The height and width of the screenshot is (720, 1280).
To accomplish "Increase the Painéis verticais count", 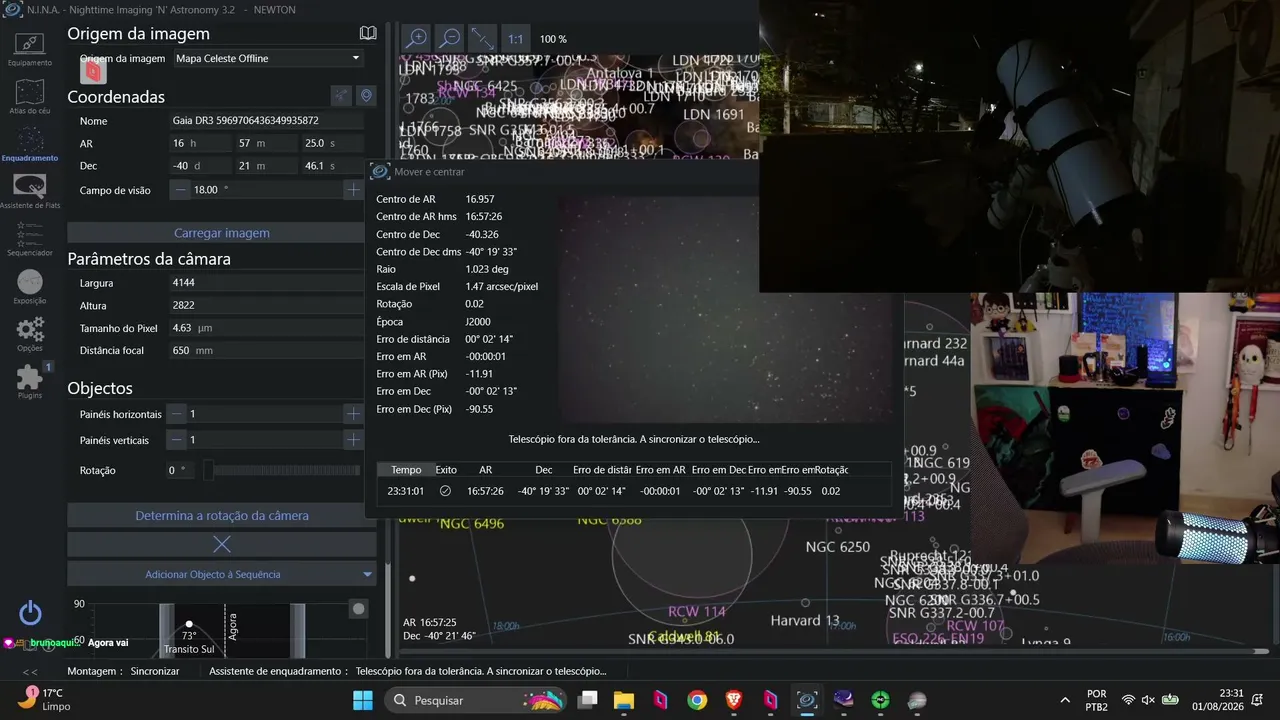I will (x=353, y=440).
